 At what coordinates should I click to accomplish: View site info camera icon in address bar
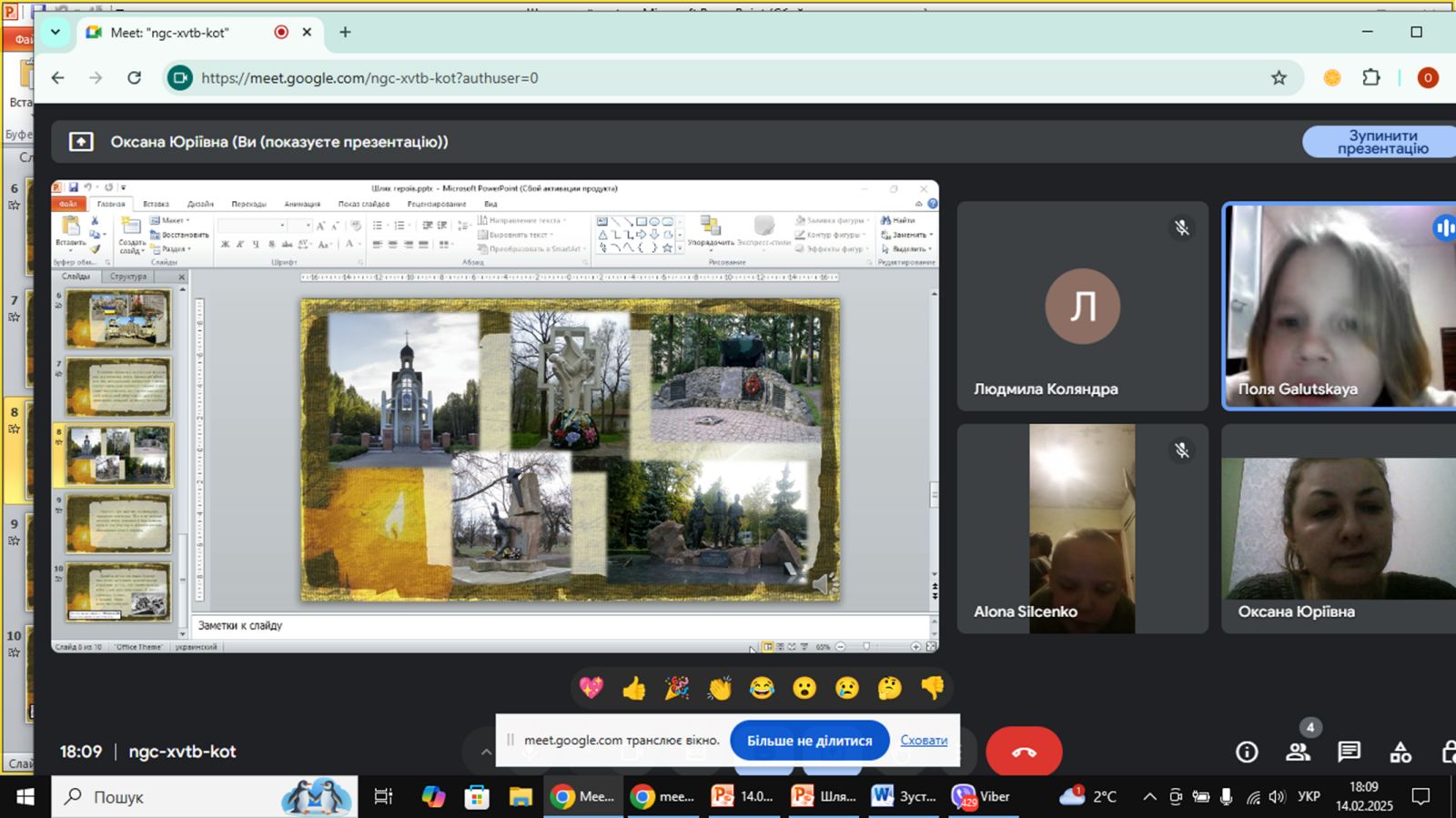[x=180, y=78]
